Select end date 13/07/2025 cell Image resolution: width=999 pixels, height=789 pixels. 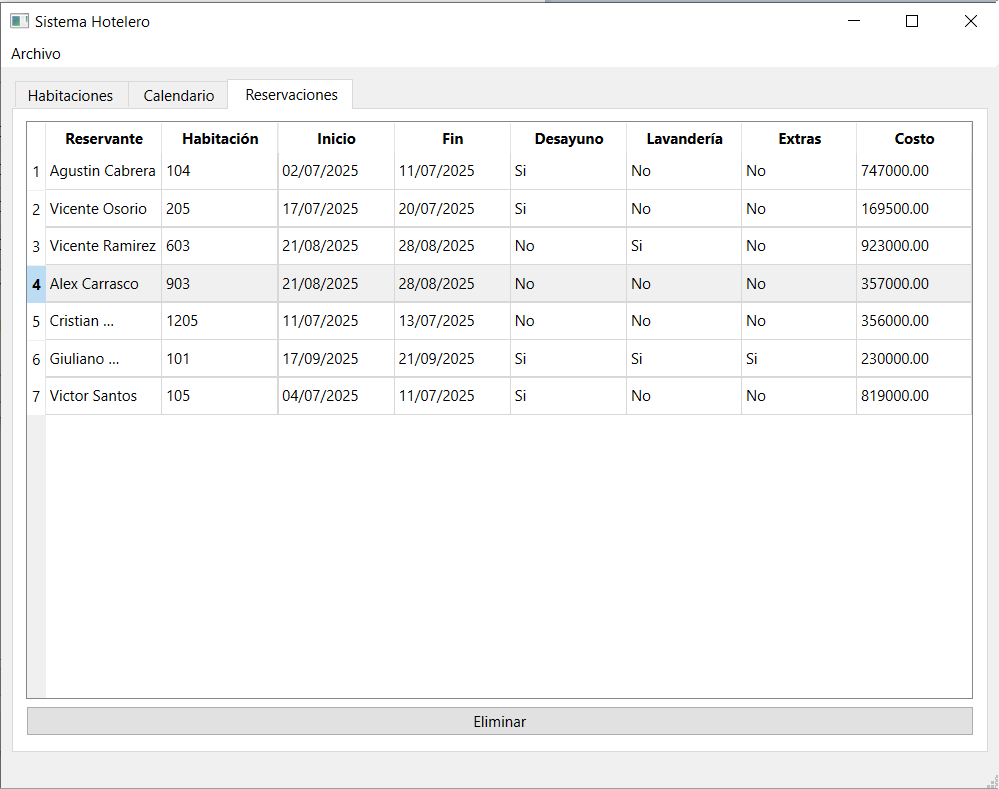[x=452, y=321]
